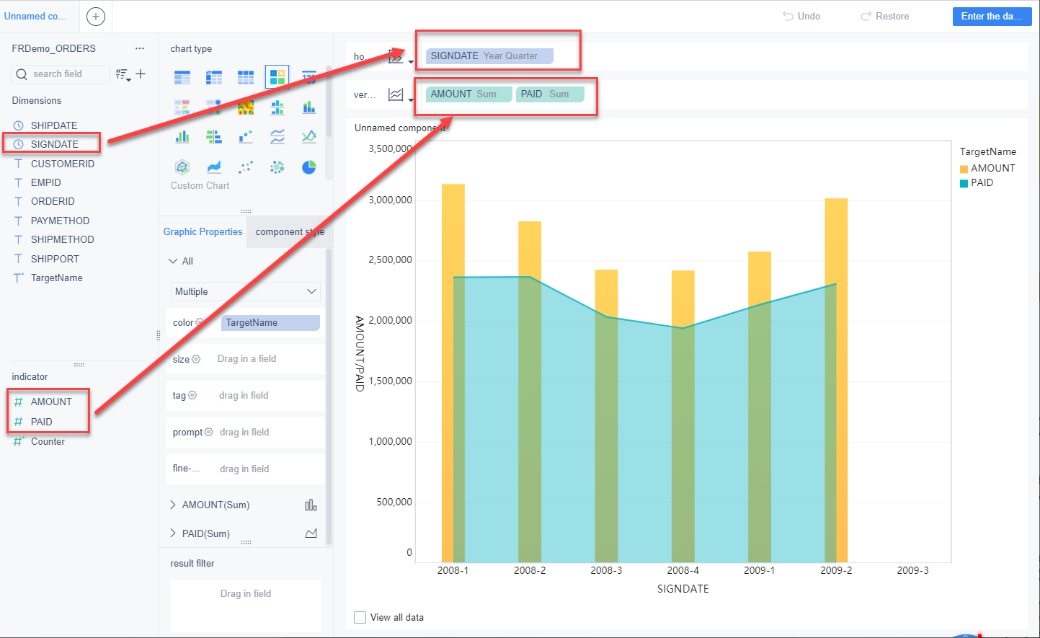Viewport: 1040px width, 638px height.
Task: Choose the waterfall chart type
Action: (246, 137)
